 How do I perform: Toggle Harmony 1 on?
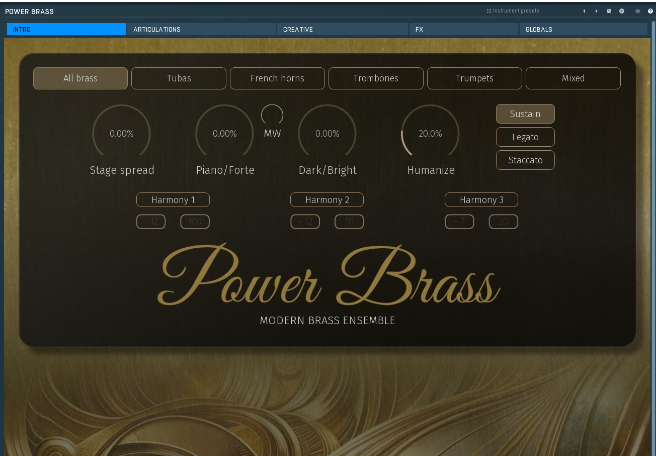[x=173, y=200]
